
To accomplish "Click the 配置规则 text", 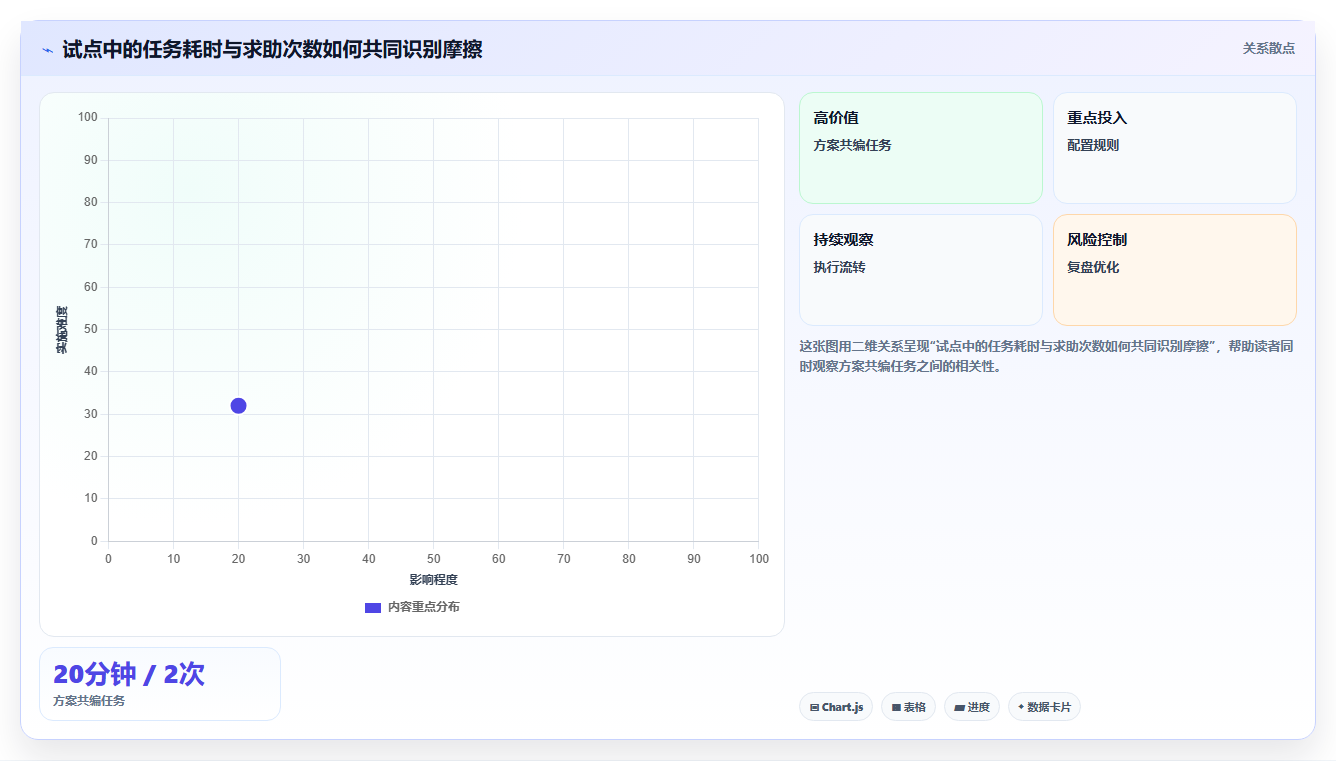I will pyautogui.click(x=1093, y=145).
